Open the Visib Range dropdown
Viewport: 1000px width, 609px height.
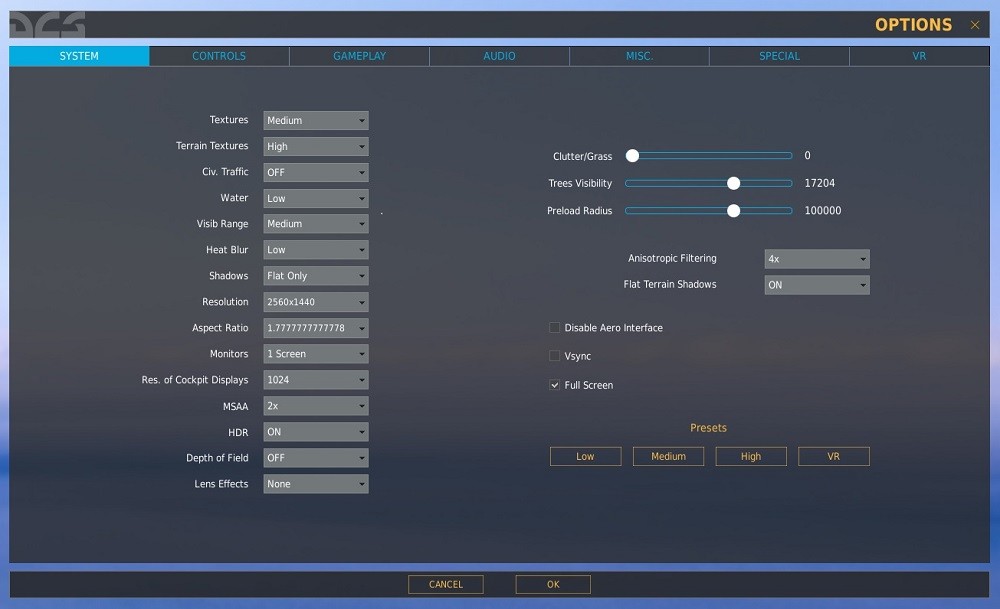click(x=316, y=224)
